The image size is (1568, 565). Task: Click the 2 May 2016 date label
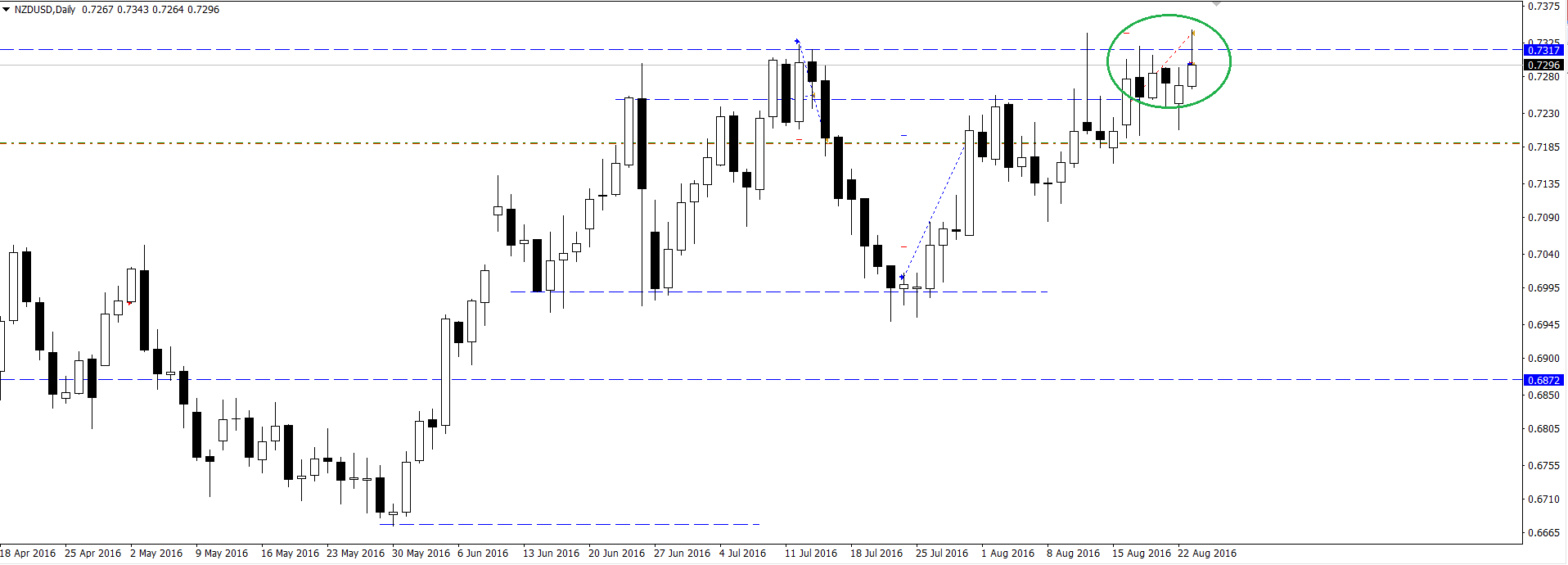156,554
